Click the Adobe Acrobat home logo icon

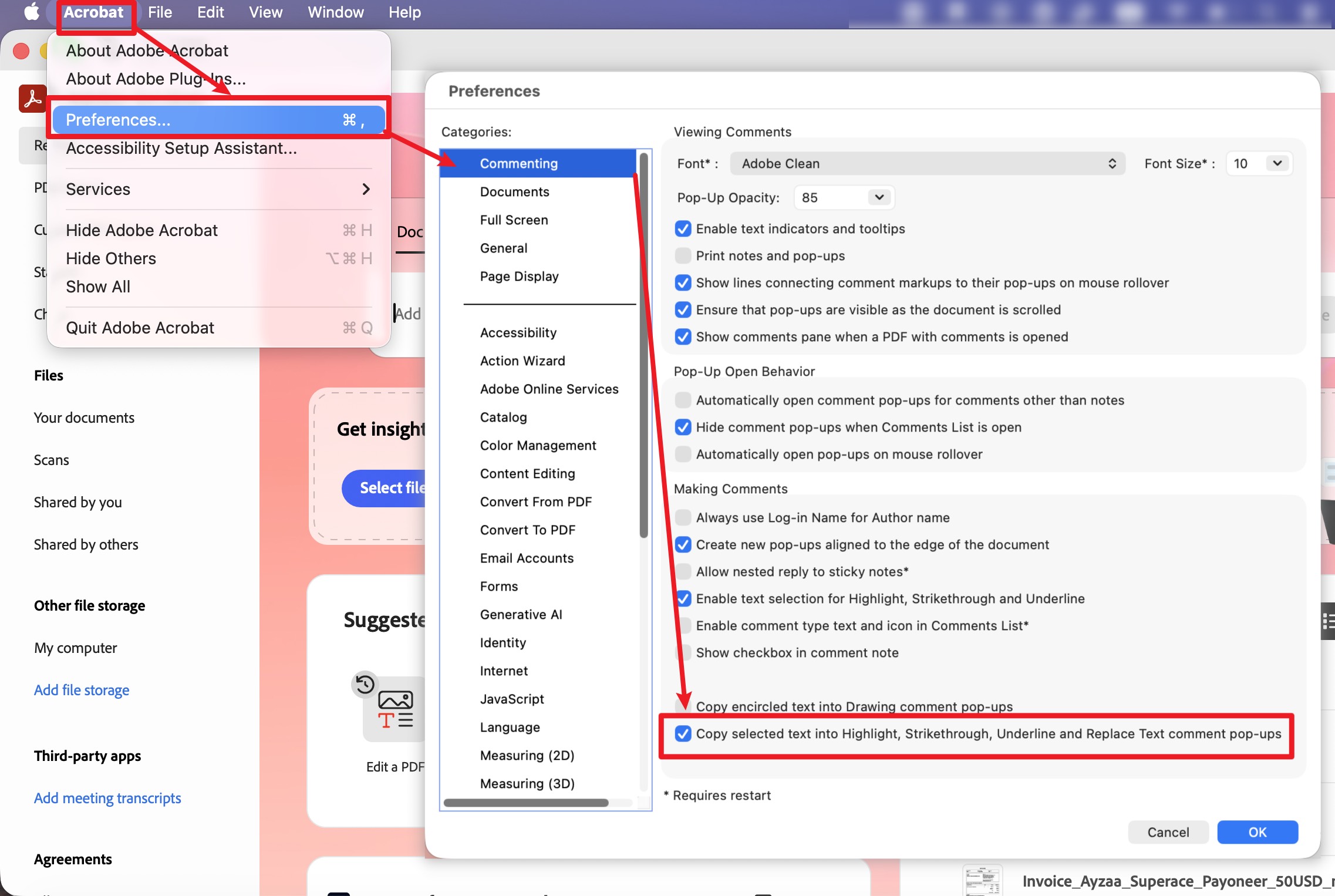[x=32, y=98]
